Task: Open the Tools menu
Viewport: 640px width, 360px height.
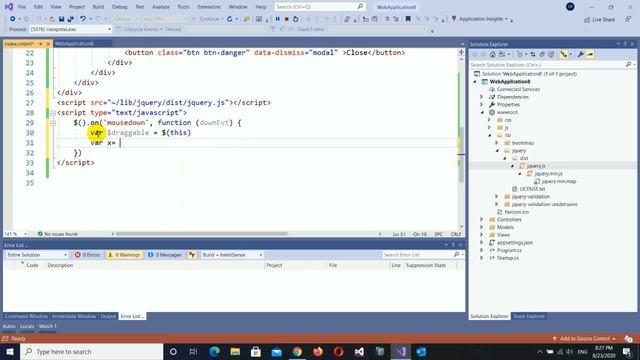Action: (x=183, y=7)
